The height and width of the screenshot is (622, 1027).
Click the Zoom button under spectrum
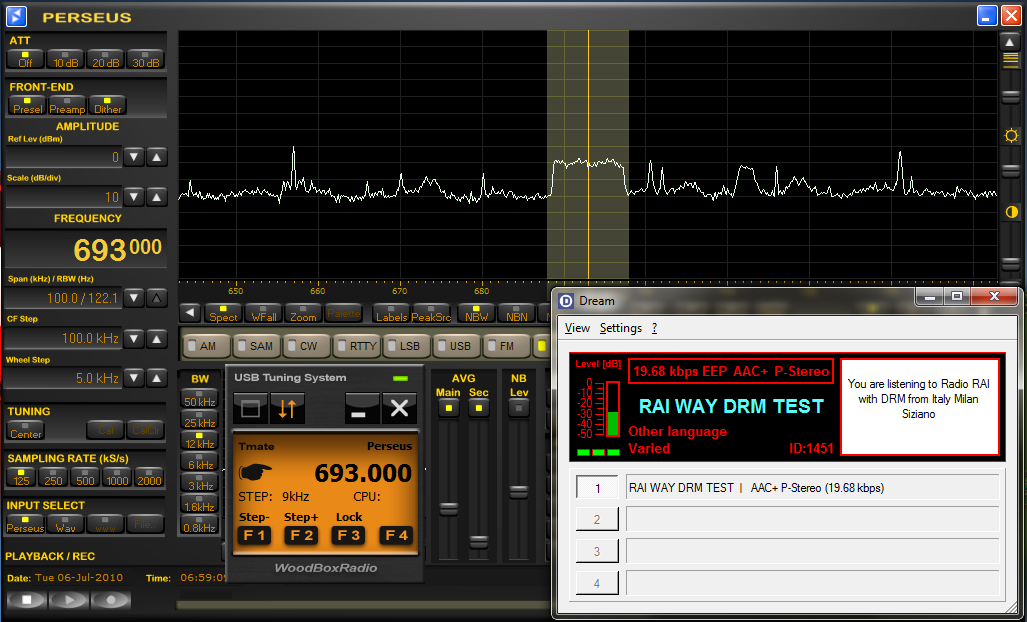pyautogui.click(x=303, y=313)
